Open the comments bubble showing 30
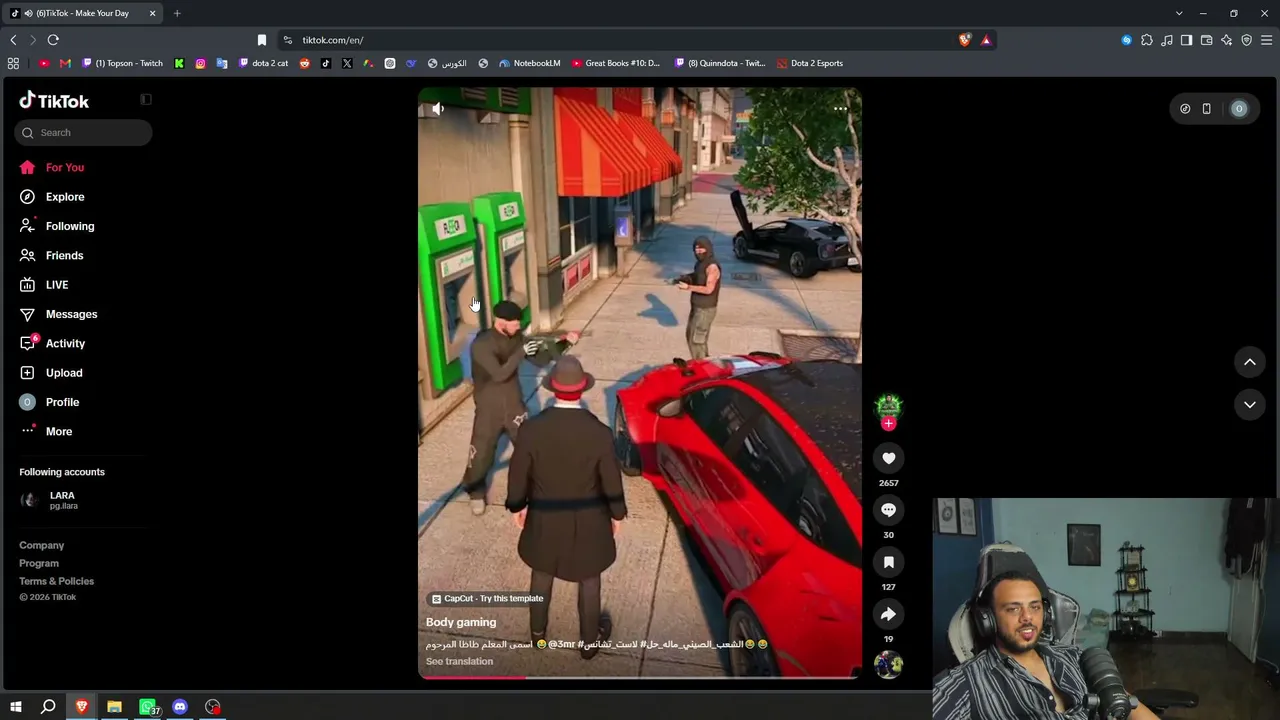 point(888,510)
